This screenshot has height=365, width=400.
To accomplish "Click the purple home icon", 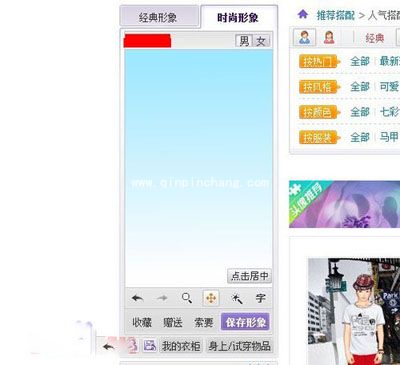I will click(303, 14).
